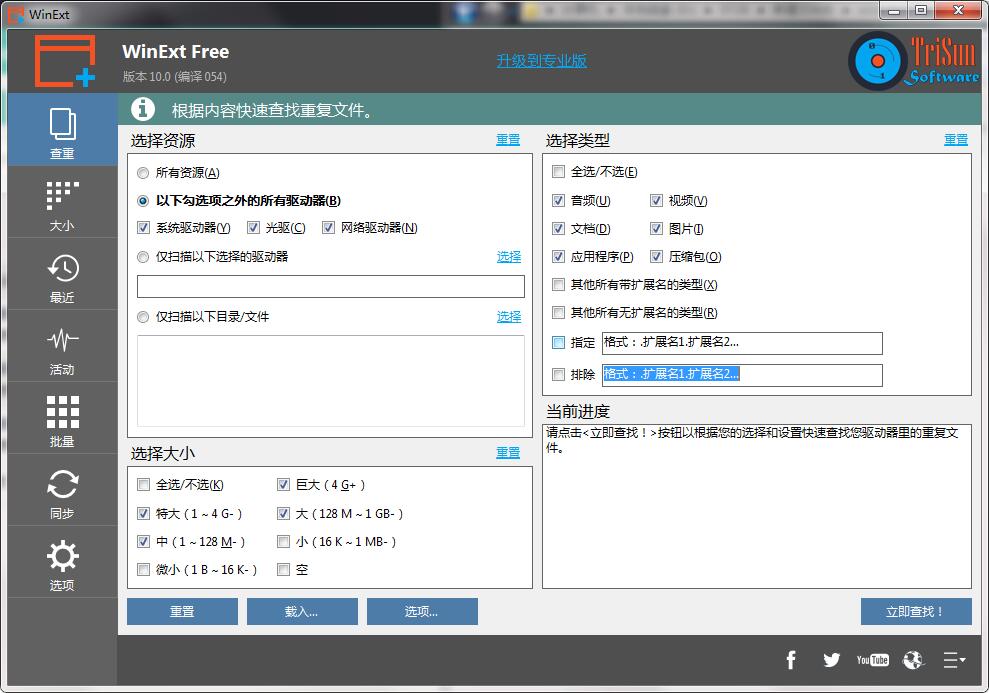The image size is (989, 693).
Task: Open the 升级到专业版 upgrade link
Action: point(541,60)
